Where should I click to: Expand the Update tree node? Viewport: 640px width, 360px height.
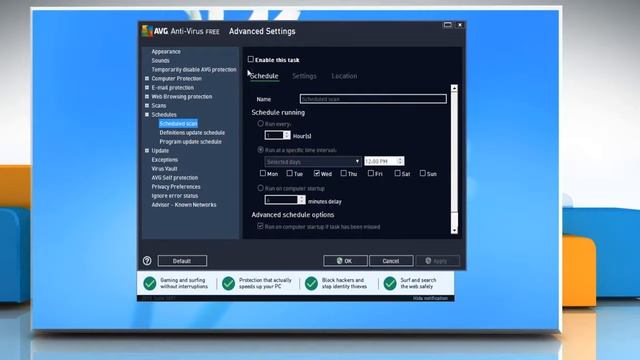click(147, 151)
